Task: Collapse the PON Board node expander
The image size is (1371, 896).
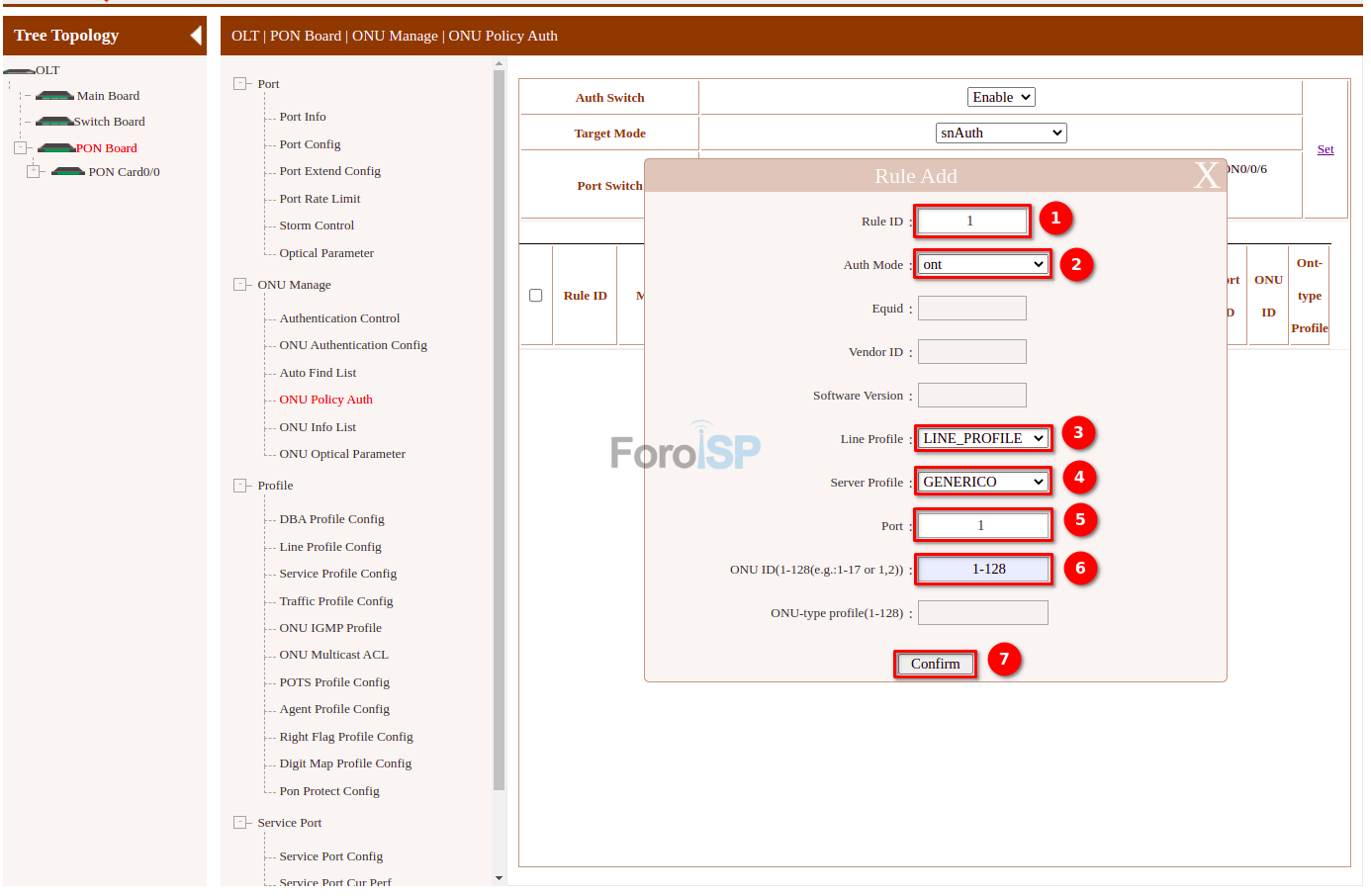Action: point(20,148)
